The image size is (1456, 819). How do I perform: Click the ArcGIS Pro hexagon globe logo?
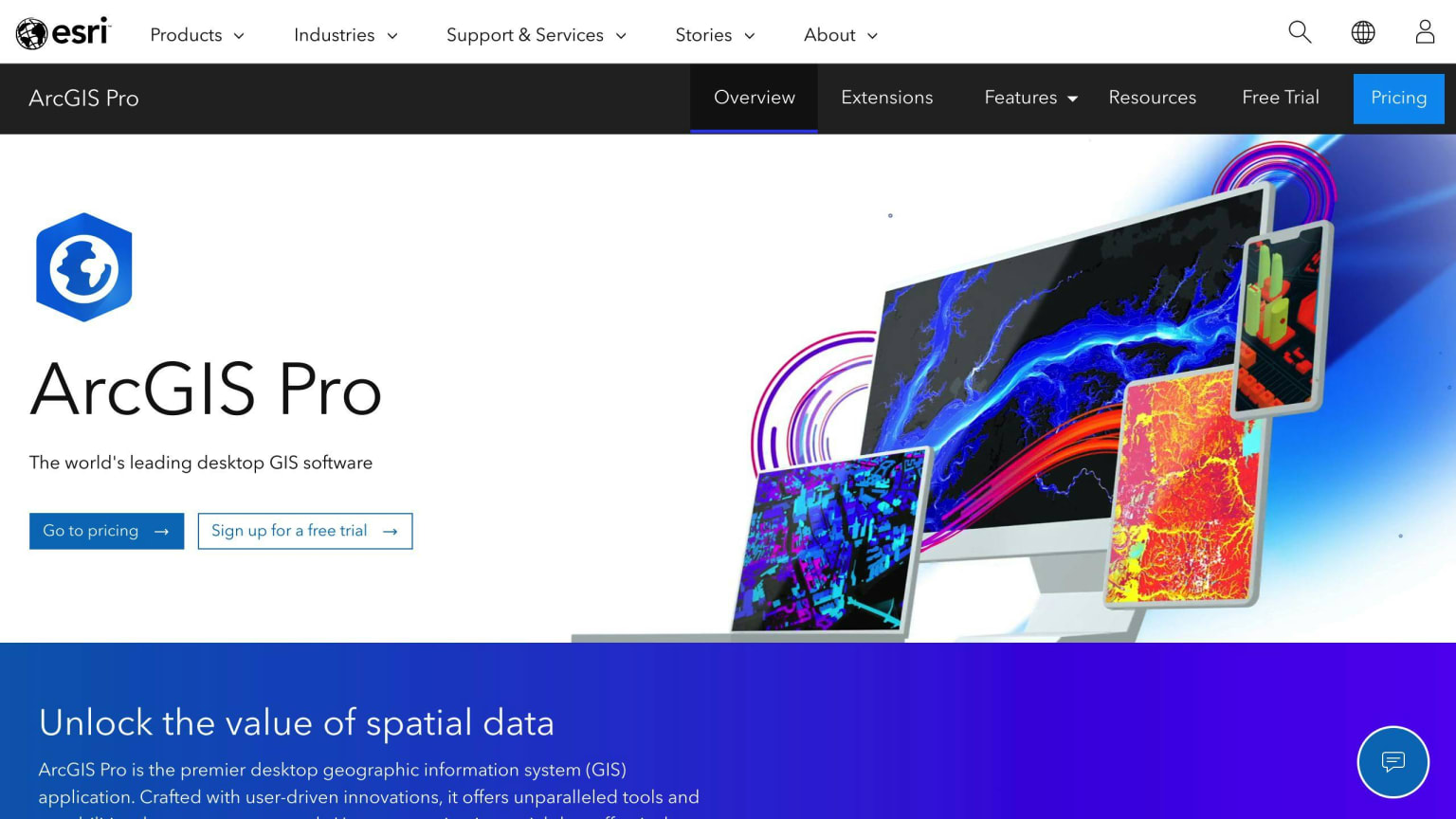click(84, 267)
